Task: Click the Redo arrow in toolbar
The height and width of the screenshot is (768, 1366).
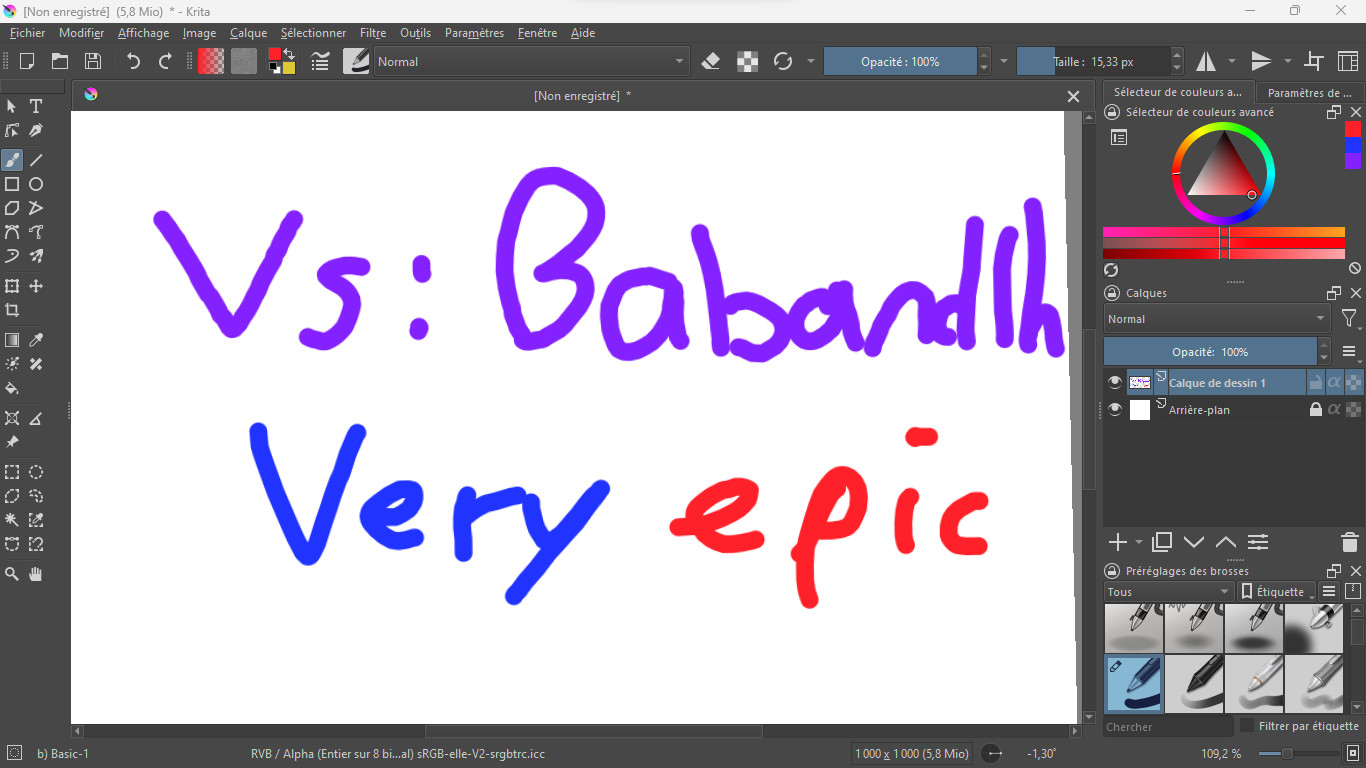Action: 165,62
